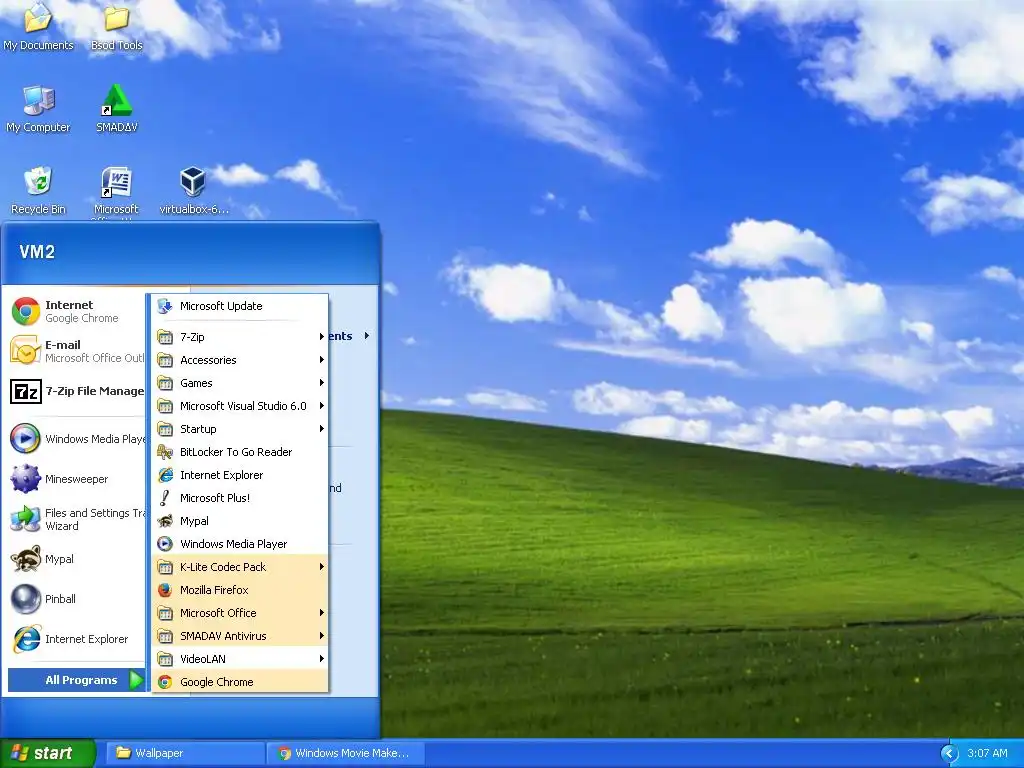Viewport: 1024px width, 768px height.
Task: Click the 3:07 AM taskbar clock
Action: click(987, 753)
